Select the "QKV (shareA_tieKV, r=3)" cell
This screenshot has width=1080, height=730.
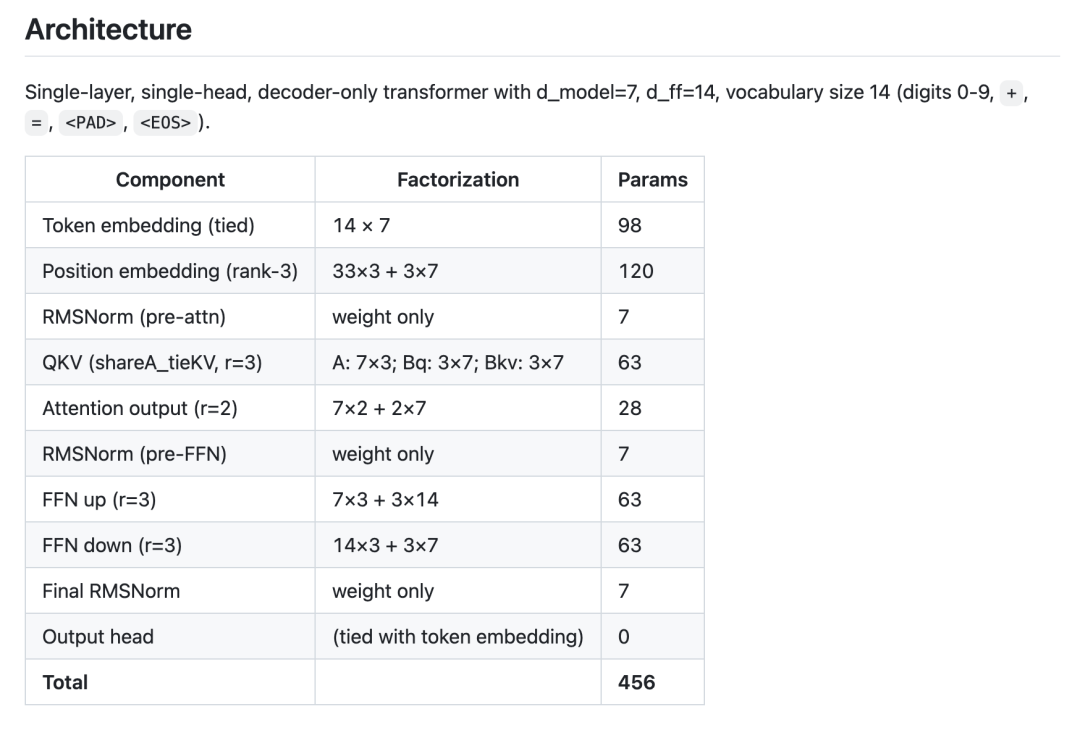point(152,363)
